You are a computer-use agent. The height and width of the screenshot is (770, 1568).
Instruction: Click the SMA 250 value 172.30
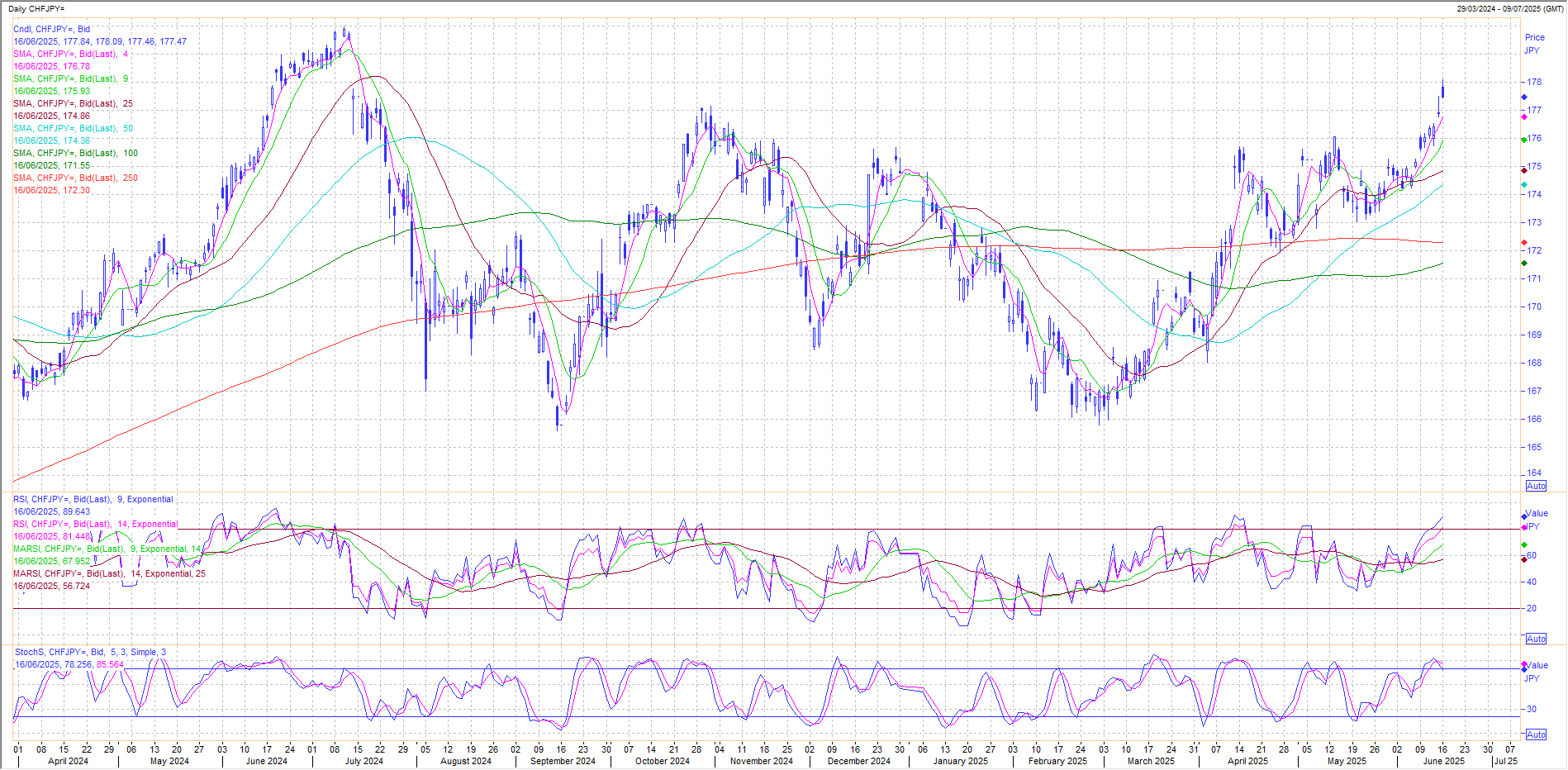[51, 190]
